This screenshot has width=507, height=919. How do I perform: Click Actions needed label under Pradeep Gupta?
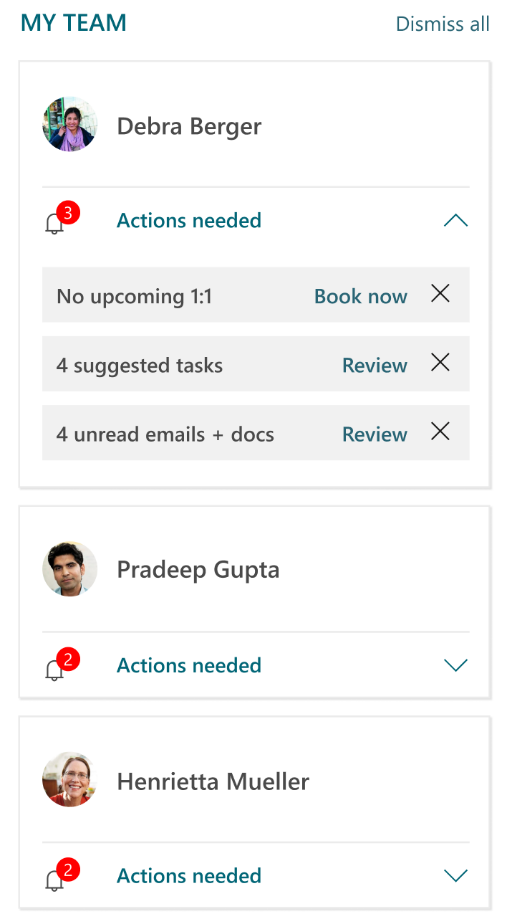coord(189,665)
